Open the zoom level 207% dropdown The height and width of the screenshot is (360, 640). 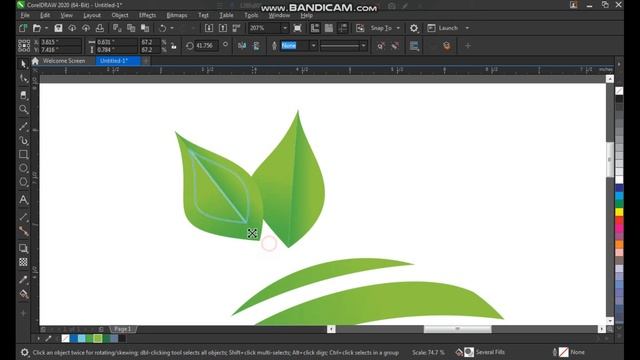coord(285,28)
